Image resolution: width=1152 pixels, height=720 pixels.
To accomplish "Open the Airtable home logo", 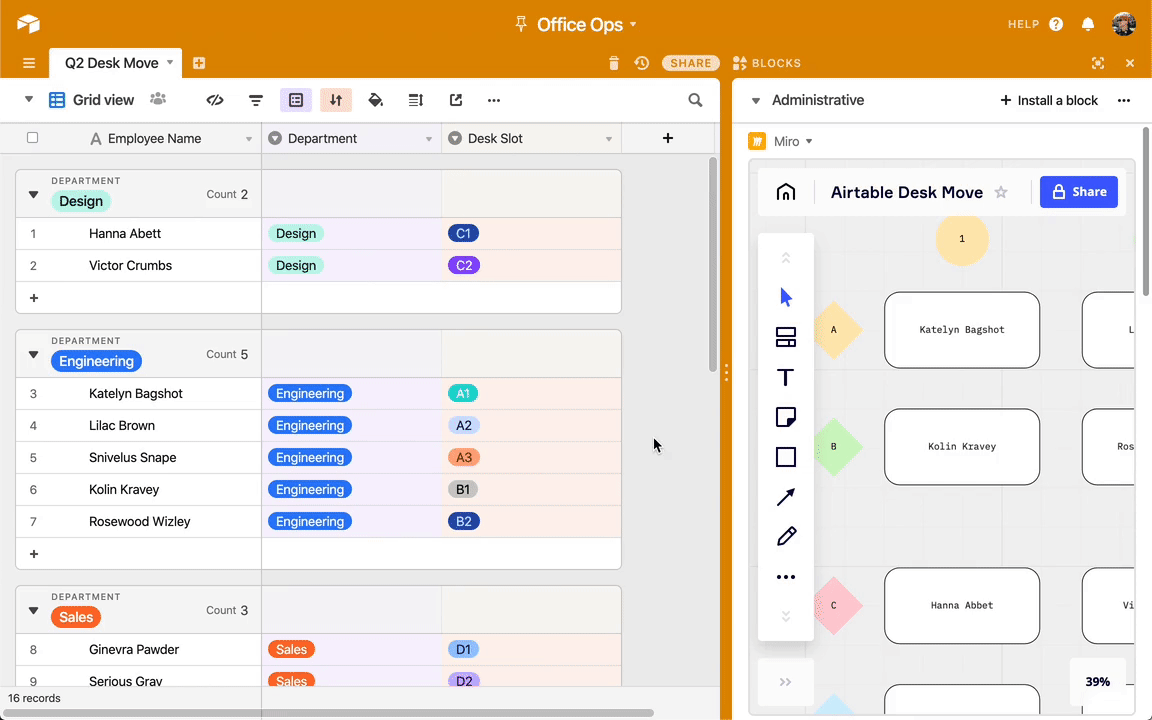I will coord(28,24).
